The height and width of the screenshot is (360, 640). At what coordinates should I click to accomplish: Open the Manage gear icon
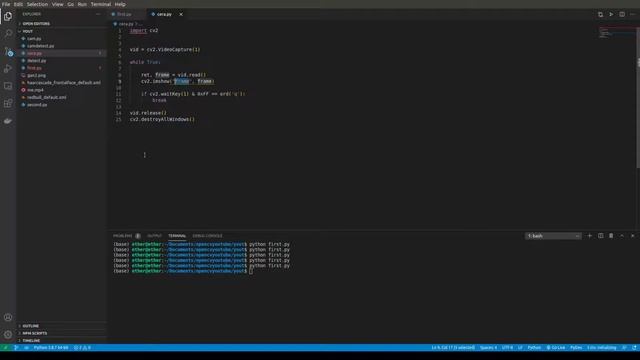pyautogui.click(x=8, y=335)
